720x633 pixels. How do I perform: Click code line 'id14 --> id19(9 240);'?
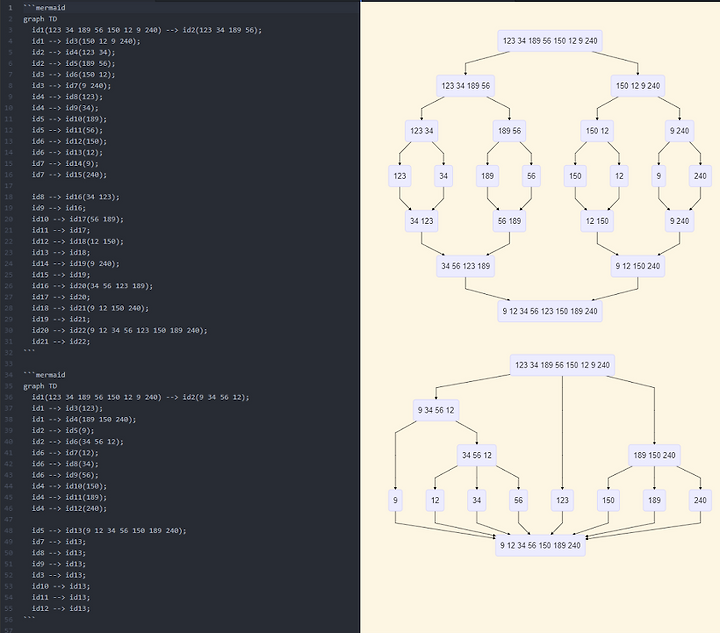coord(75,263)
